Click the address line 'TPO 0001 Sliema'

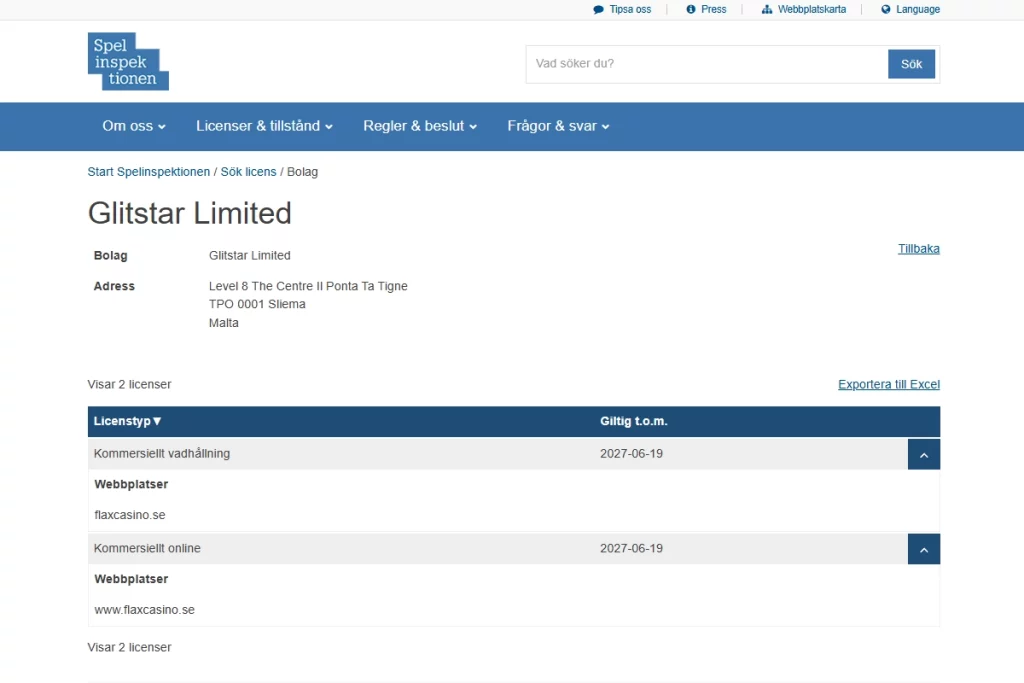click(257, 304)
